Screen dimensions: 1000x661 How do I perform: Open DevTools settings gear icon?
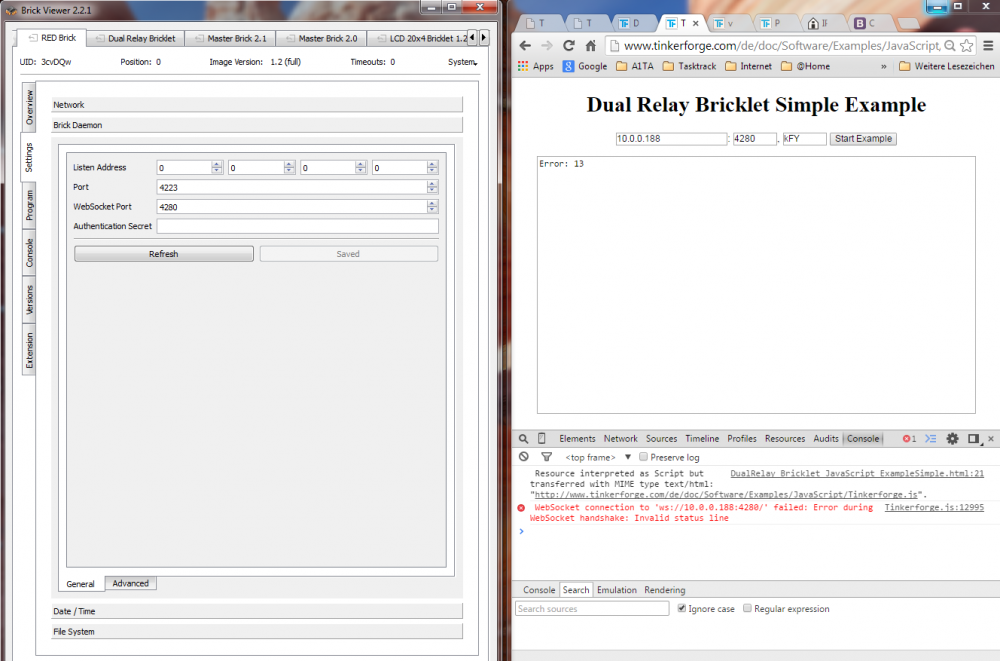pos(952,439)
